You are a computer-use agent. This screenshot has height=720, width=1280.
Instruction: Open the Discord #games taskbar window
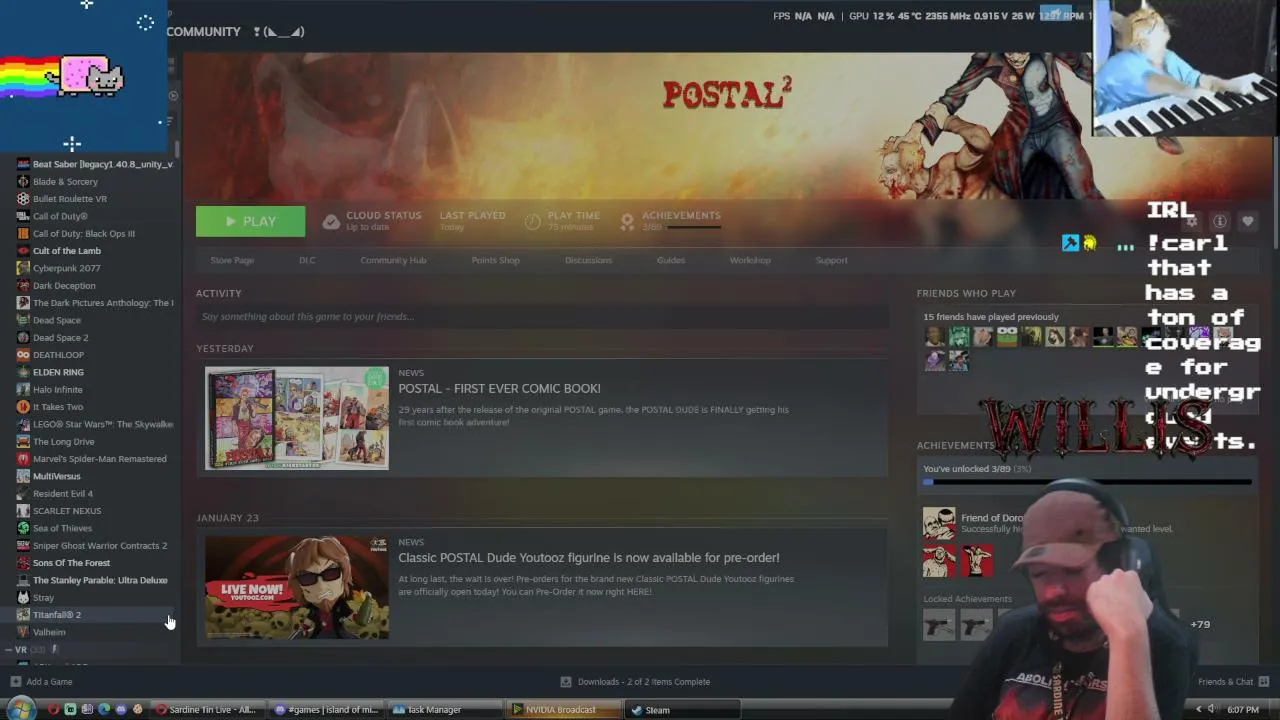point(326,710)
